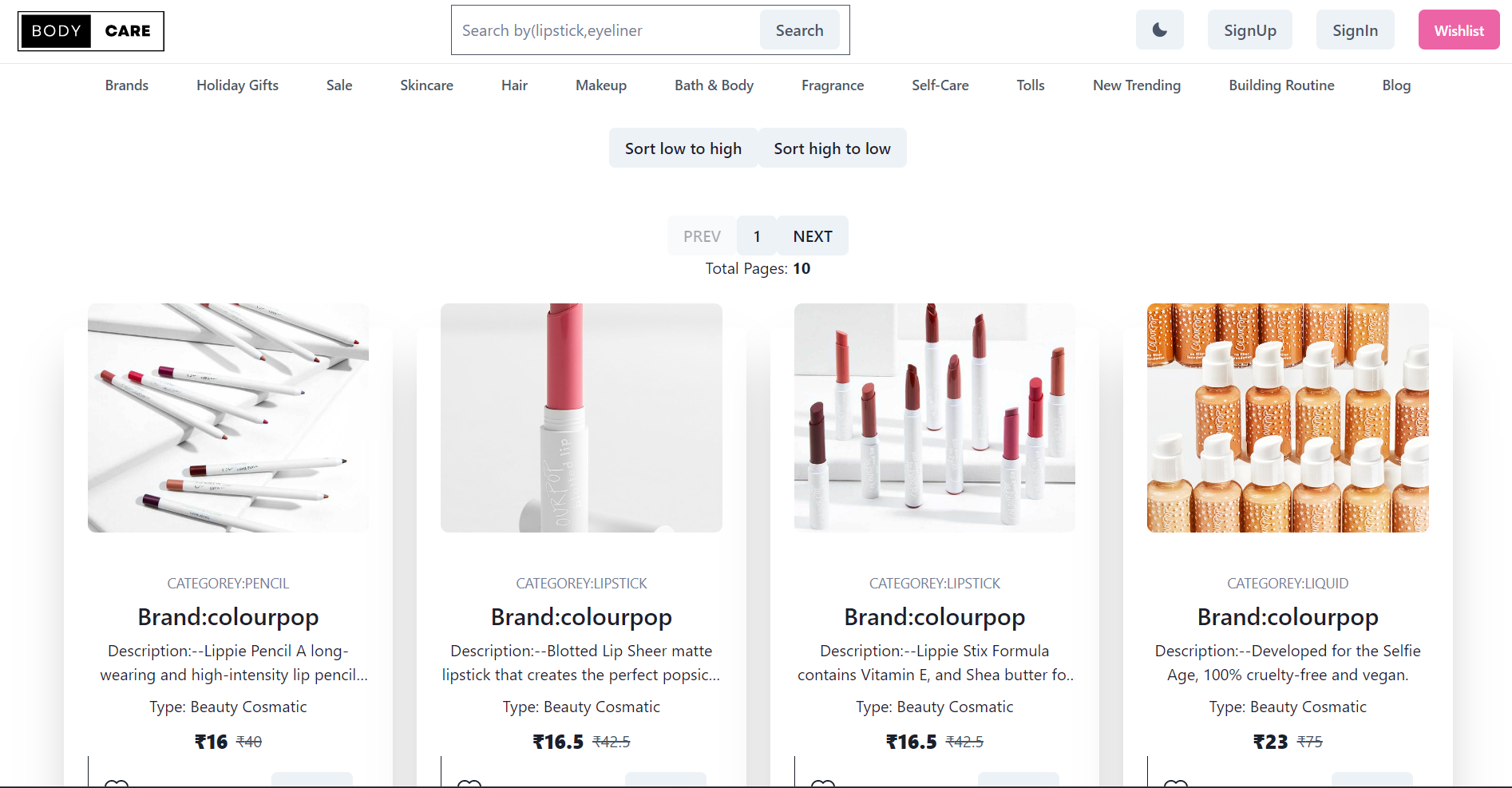Click inside the search input field

pos(607,30)
